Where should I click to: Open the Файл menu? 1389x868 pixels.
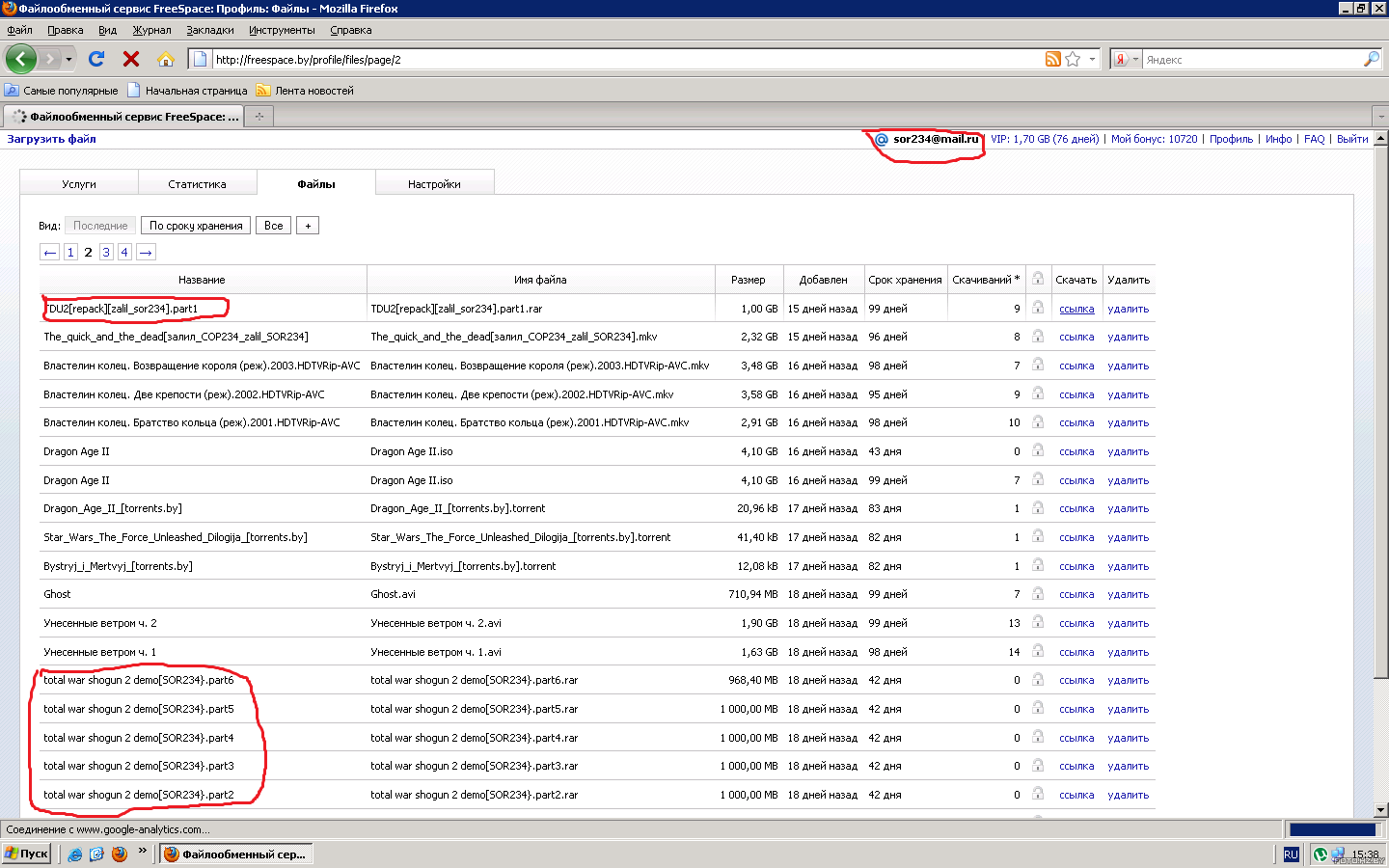point(19,30)
